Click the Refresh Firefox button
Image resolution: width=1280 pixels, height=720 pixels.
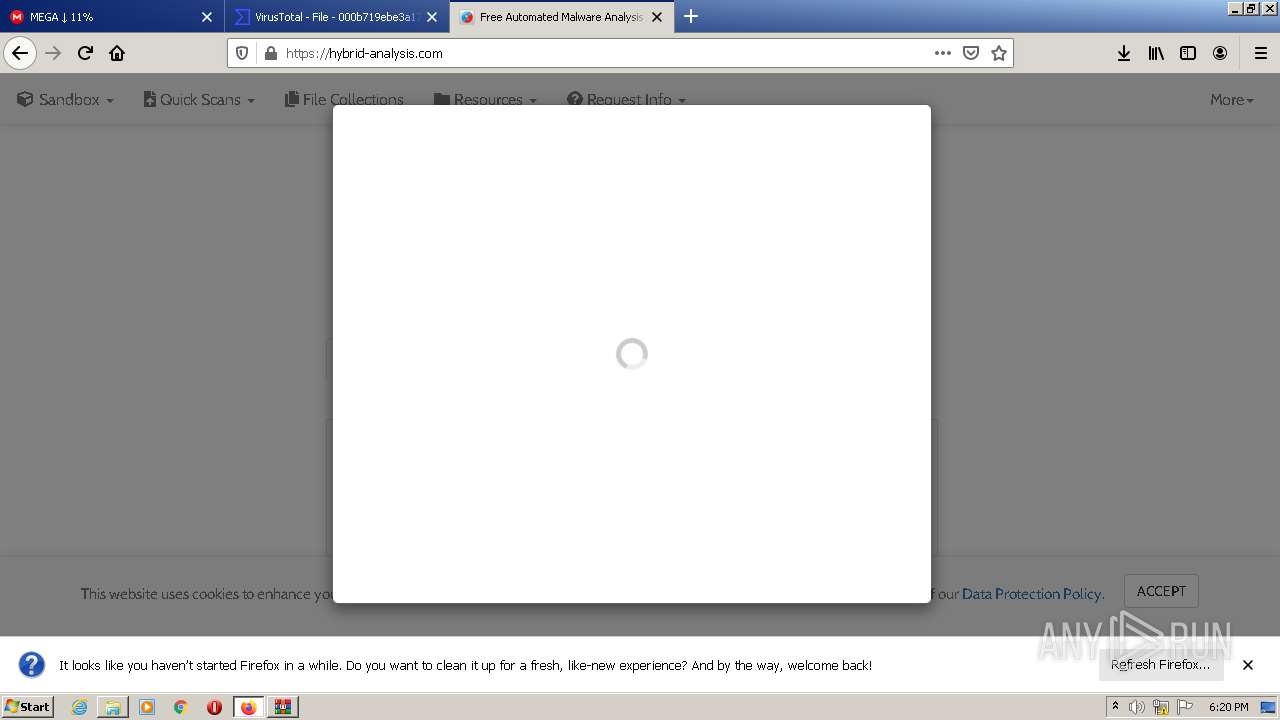(1160, 665)
